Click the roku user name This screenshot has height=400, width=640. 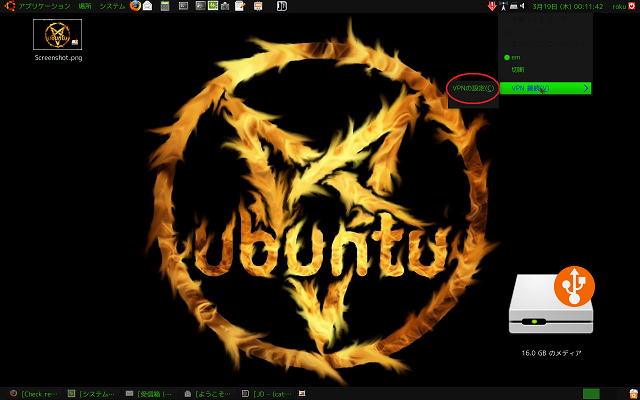click(x=618, y=7)
